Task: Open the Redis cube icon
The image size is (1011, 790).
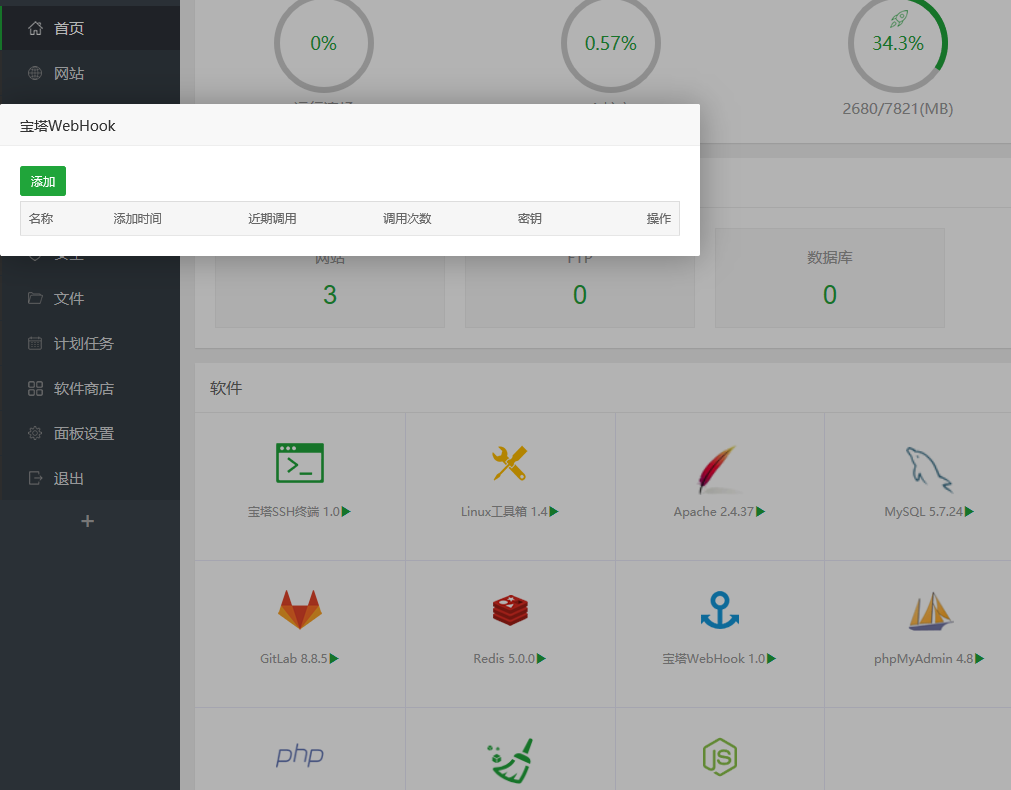Action: click(x=510, y=610)
